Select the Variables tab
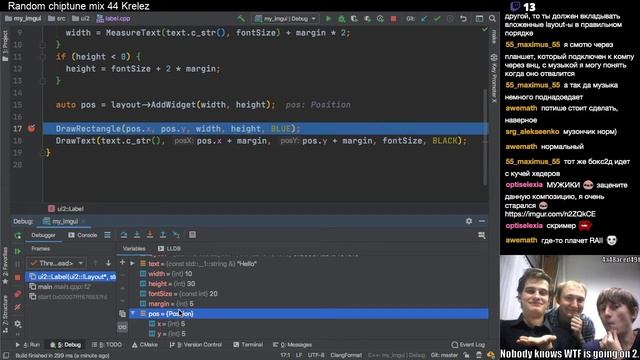 (134, 248)
